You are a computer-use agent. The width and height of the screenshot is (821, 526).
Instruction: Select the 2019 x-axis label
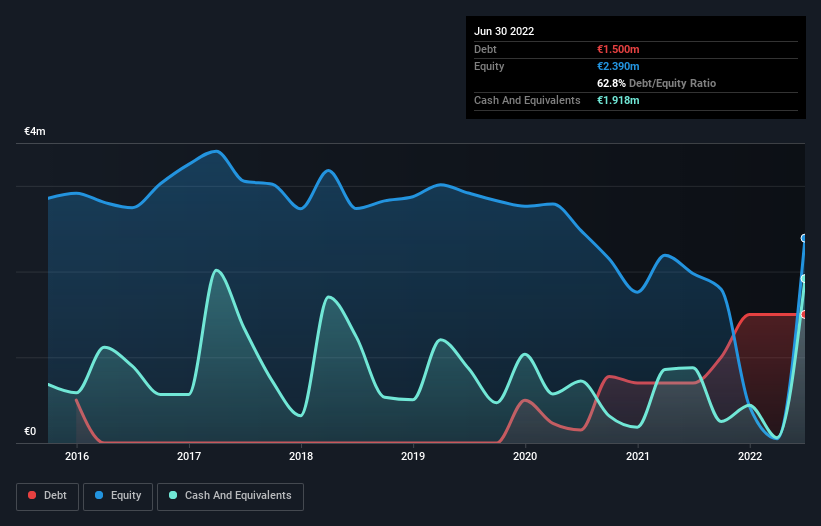[x=413, y=456]
